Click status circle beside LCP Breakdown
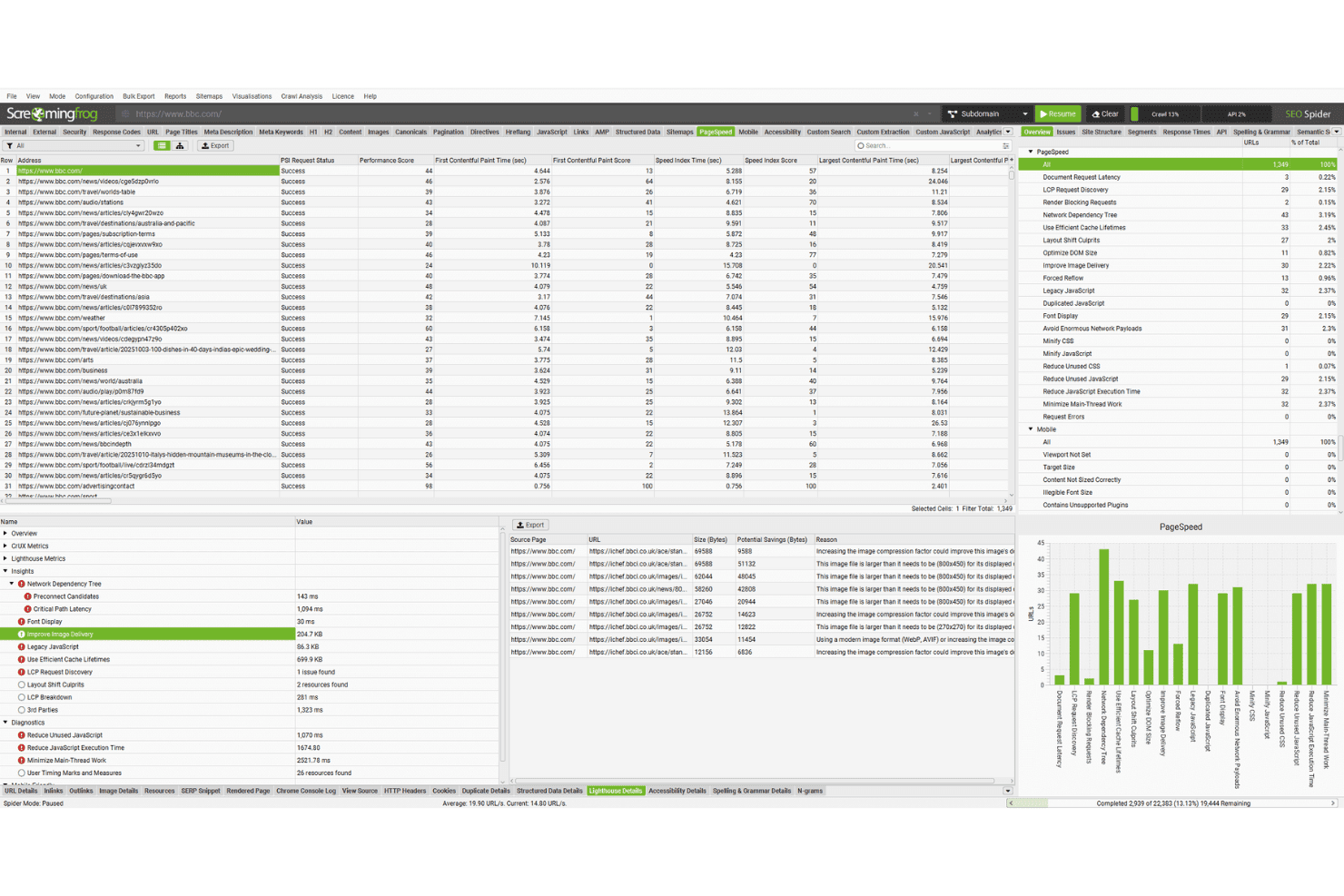 click(22, 697)
